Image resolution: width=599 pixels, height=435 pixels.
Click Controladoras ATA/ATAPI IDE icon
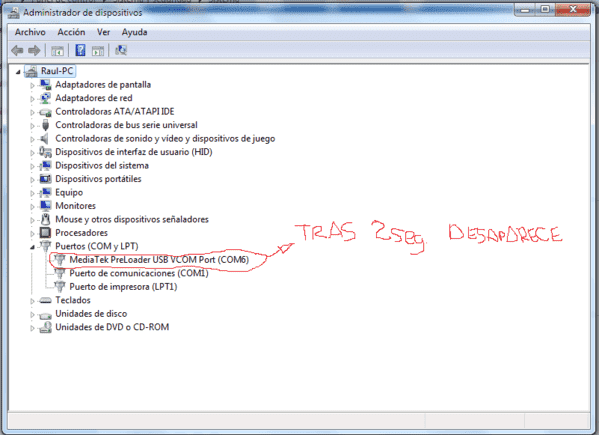pyautogui.click(x=45, y=112)
